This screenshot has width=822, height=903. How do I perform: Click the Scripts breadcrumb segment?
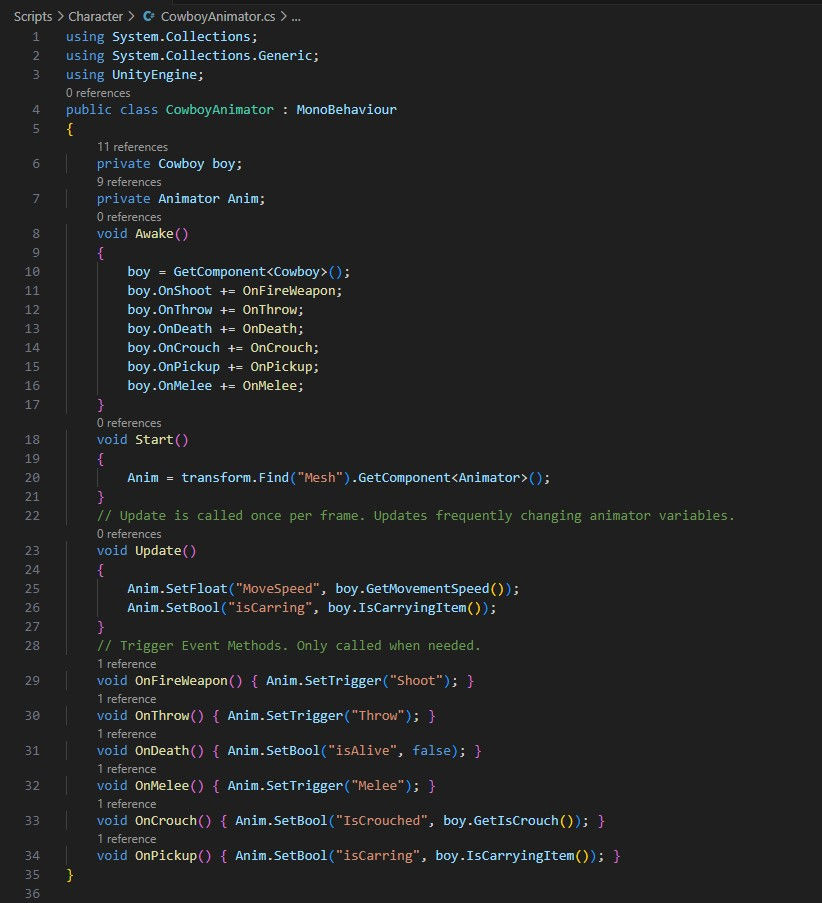tap(33, 17)
